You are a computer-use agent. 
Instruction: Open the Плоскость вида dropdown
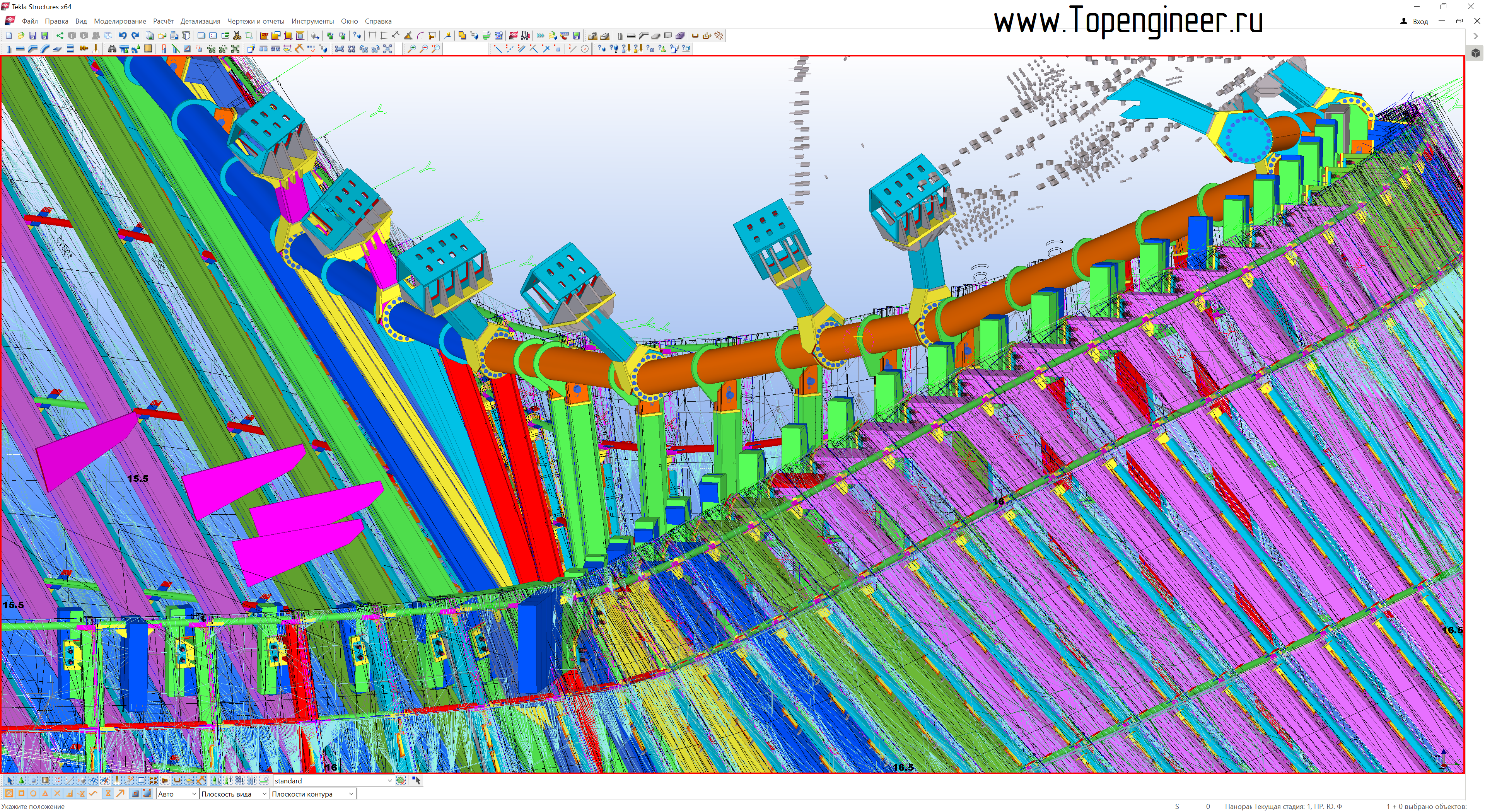(x=264, y=794)
